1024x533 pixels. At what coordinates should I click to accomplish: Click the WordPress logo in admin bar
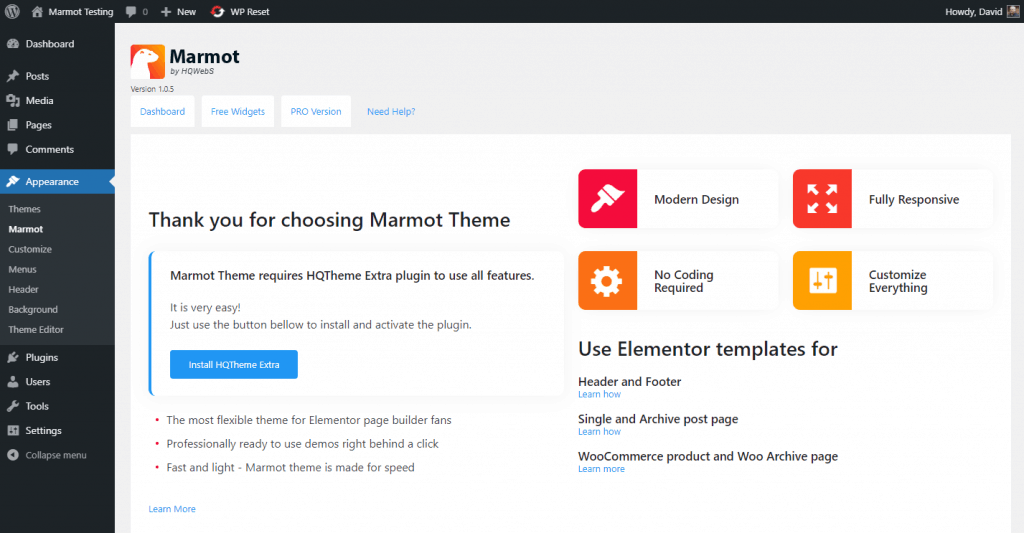point(13,12)
